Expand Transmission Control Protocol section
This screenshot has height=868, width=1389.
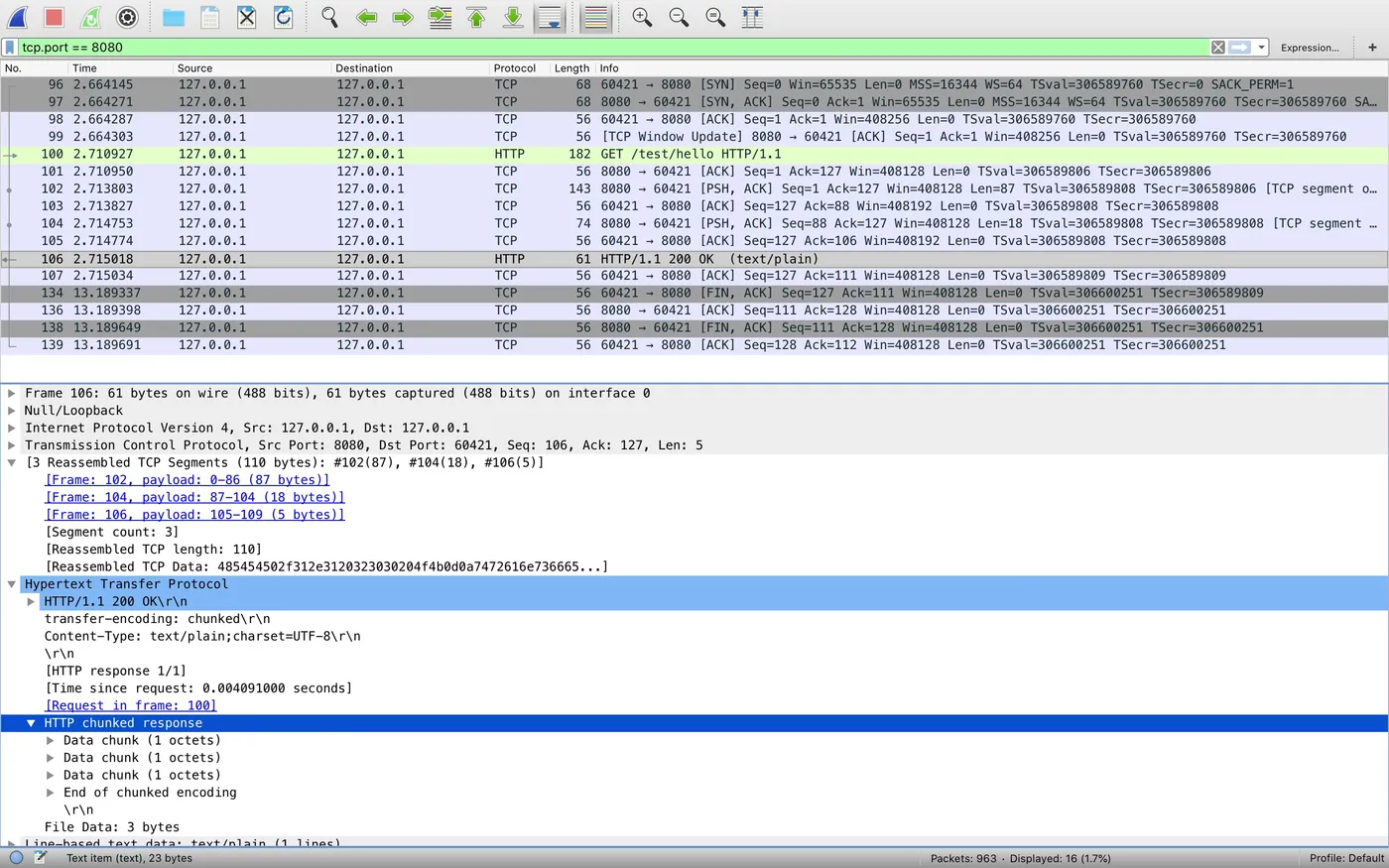click(x=12, y=445)
